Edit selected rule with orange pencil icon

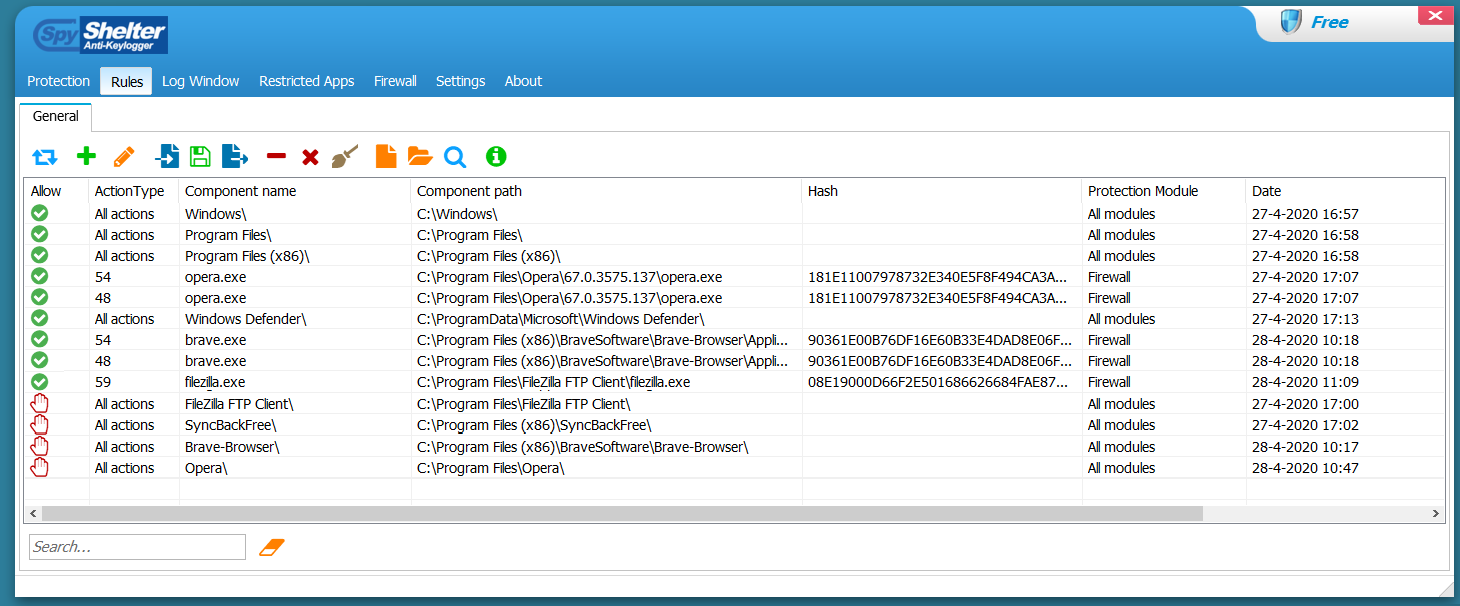tap(124, 156)
